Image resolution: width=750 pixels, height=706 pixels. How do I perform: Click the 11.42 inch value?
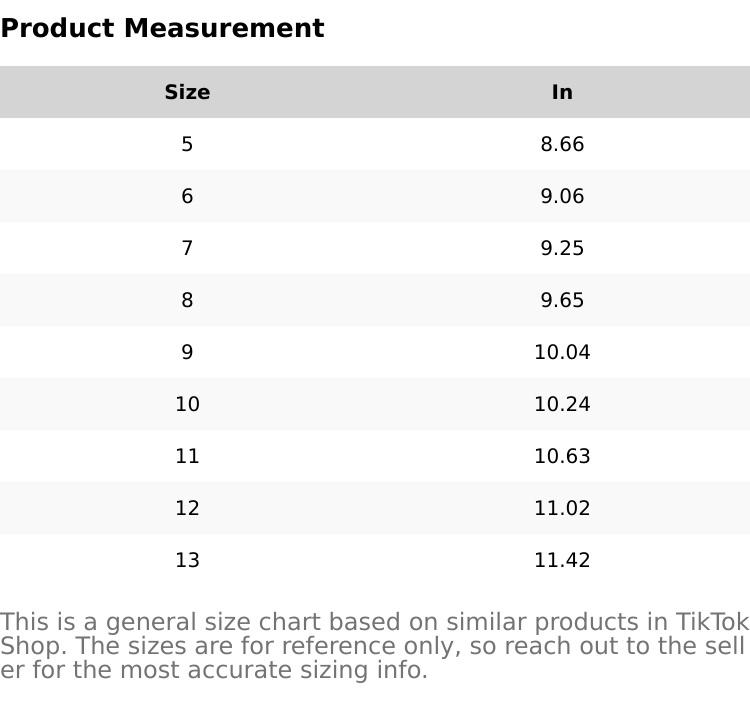coord(562,560)
